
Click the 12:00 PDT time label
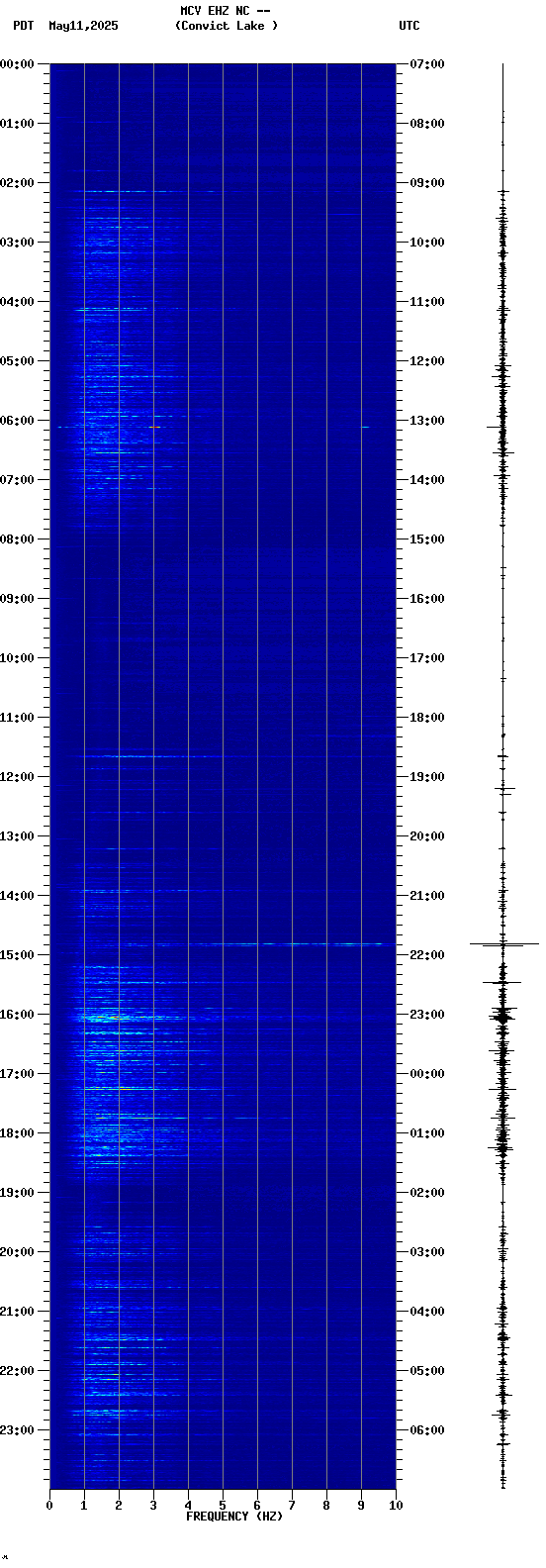coord(18,777)
